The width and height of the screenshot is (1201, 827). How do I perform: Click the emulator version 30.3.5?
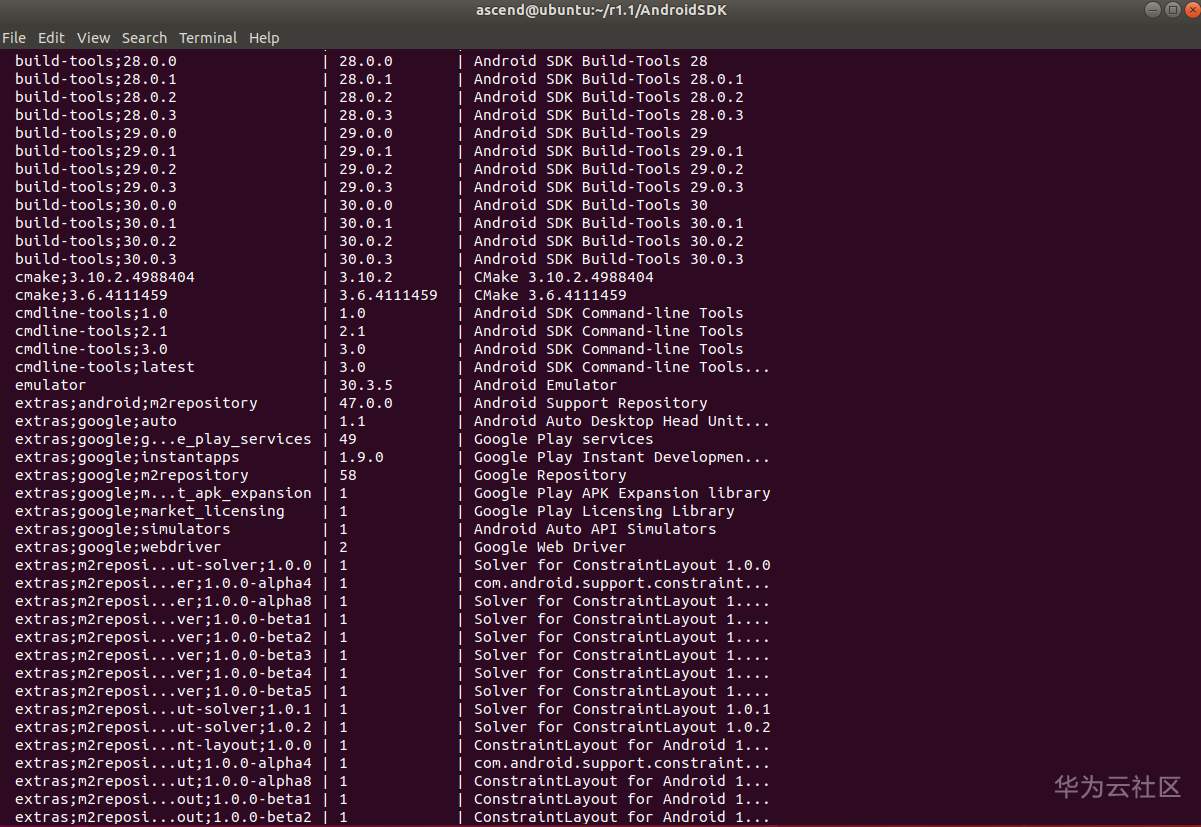click(366, 385)
